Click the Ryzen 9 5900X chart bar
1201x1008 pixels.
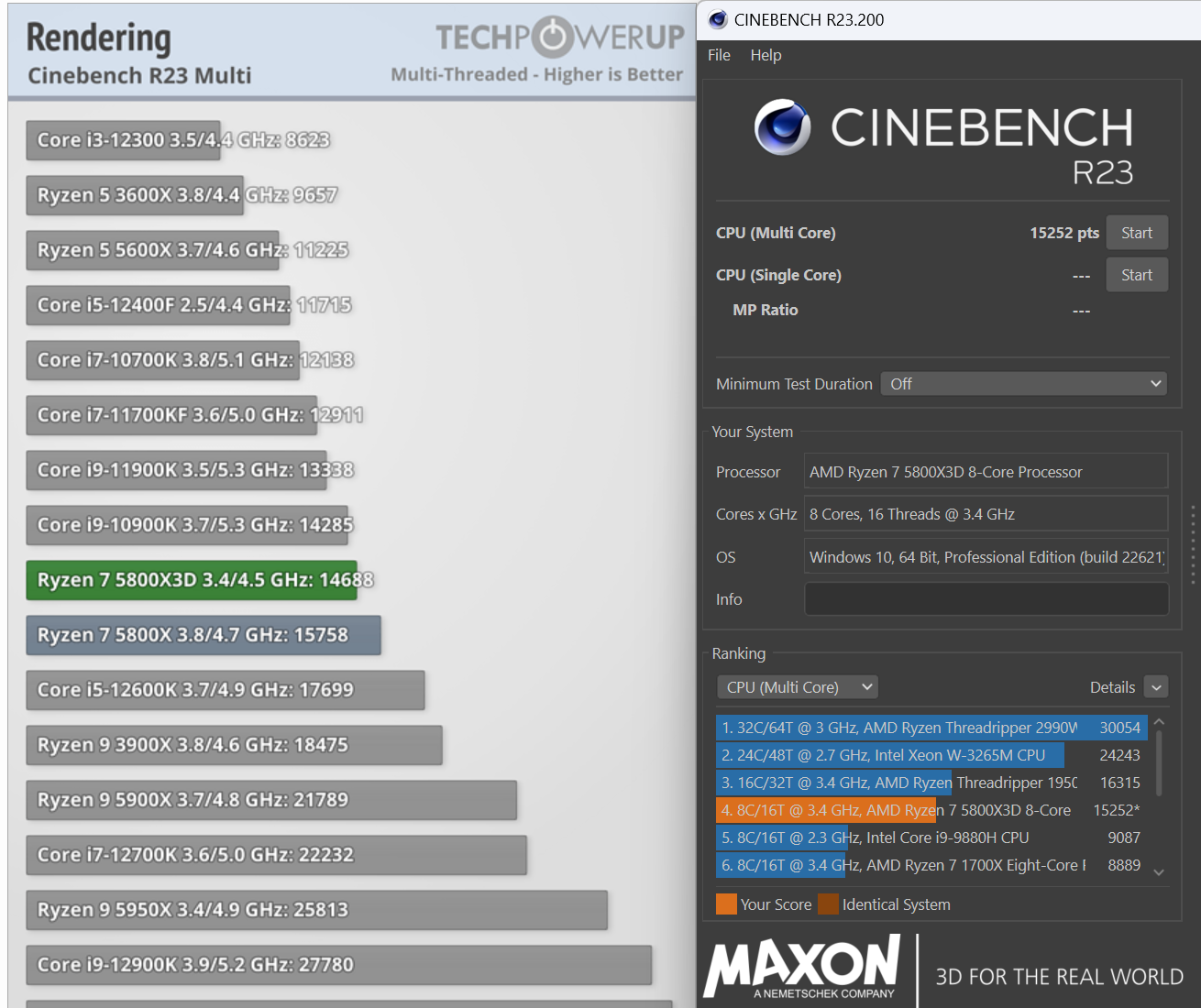271,800
